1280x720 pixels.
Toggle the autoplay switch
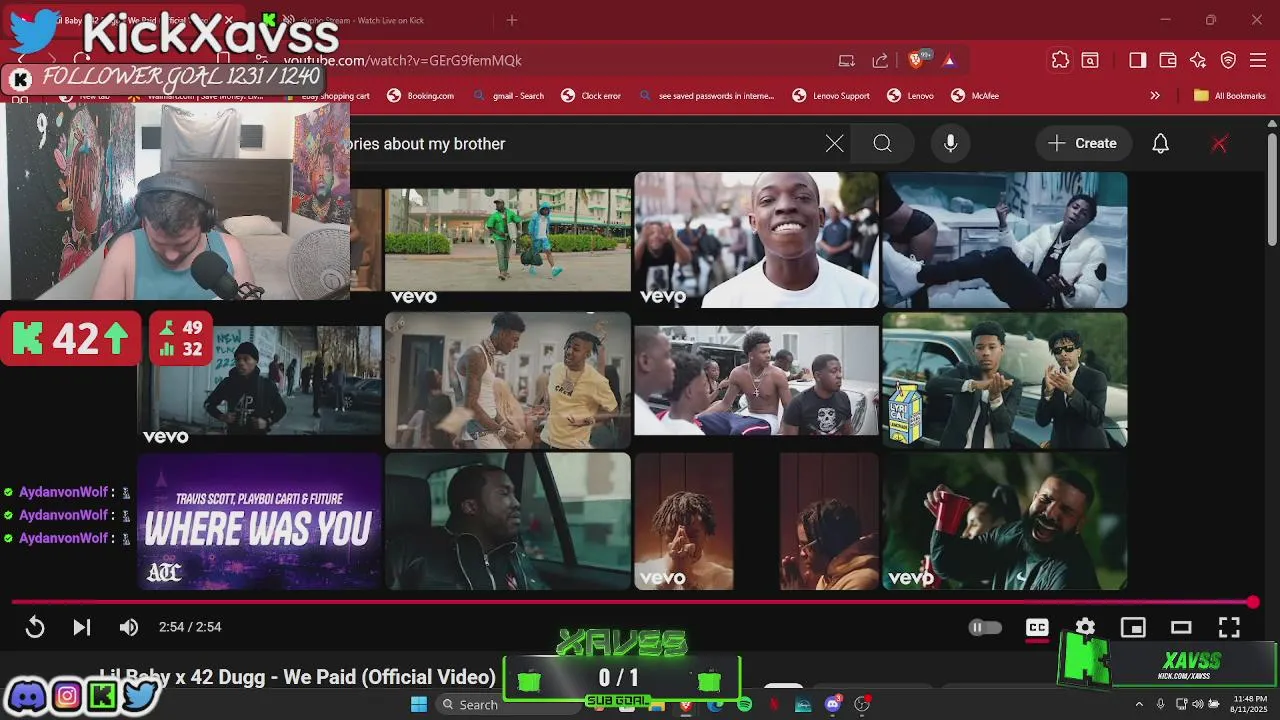(x=985, y=627)
